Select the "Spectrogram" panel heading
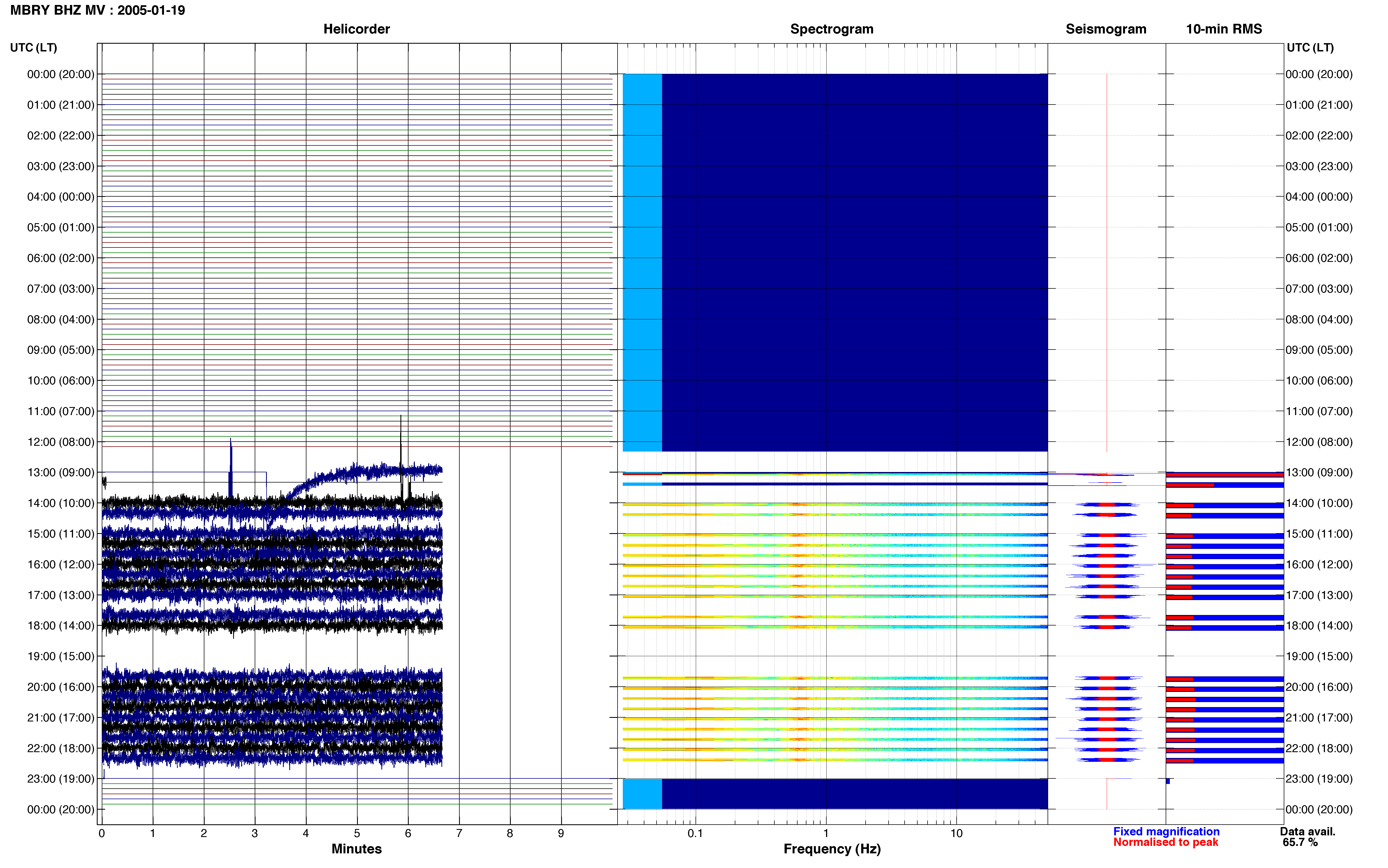The width and height of the screenshot is (1388, 868). coord(832,29)
